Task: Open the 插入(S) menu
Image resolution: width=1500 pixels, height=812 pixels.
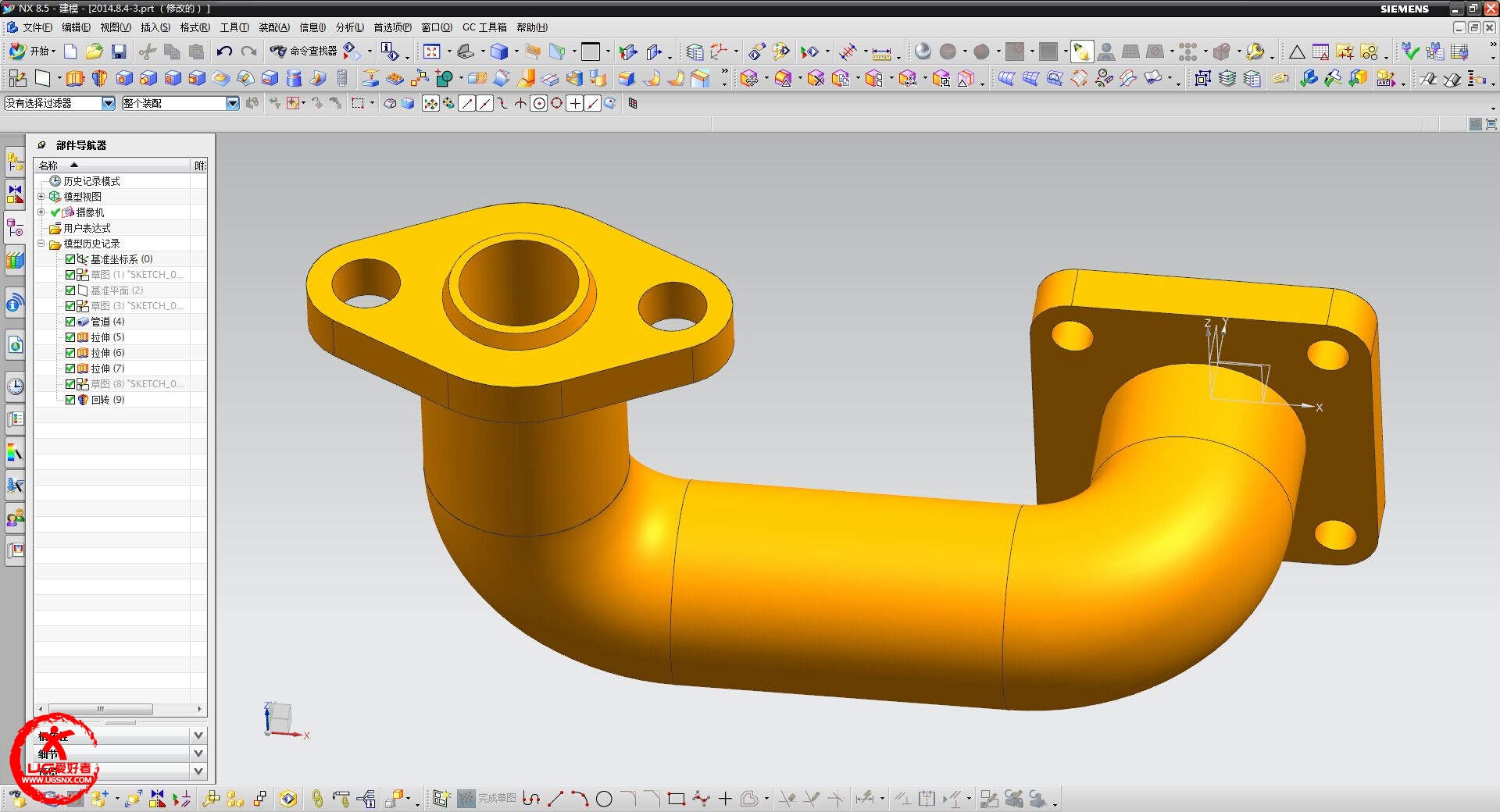Action: 155,27
